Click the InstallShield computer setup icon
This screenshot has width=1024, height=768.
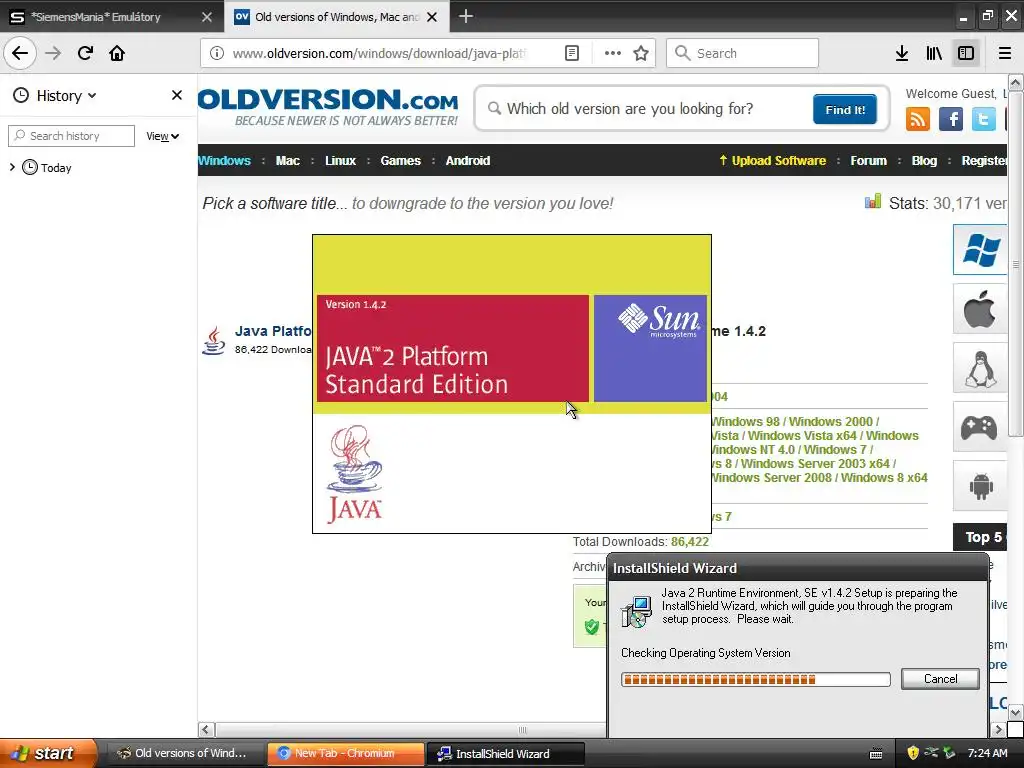[x=636, y=611]
